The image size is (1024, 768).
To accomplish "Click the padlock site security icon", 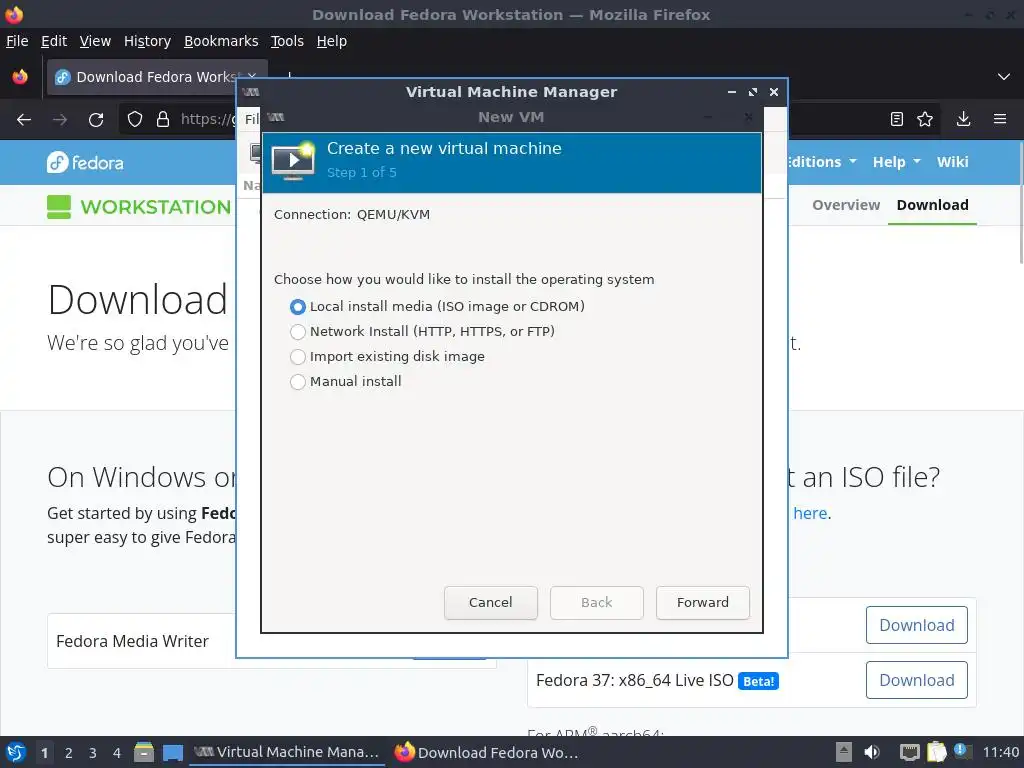I will pyautogui.click(x=163, y=119).
